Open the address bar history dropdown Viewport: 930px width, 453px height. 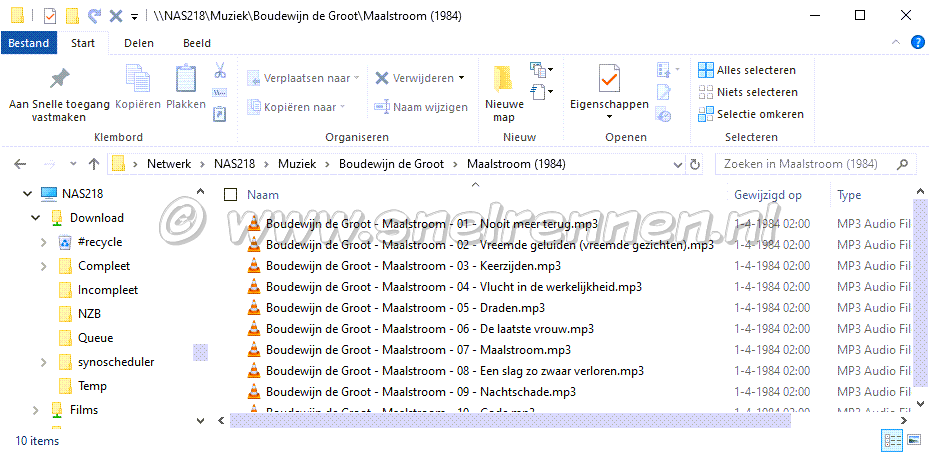point(678,164)
